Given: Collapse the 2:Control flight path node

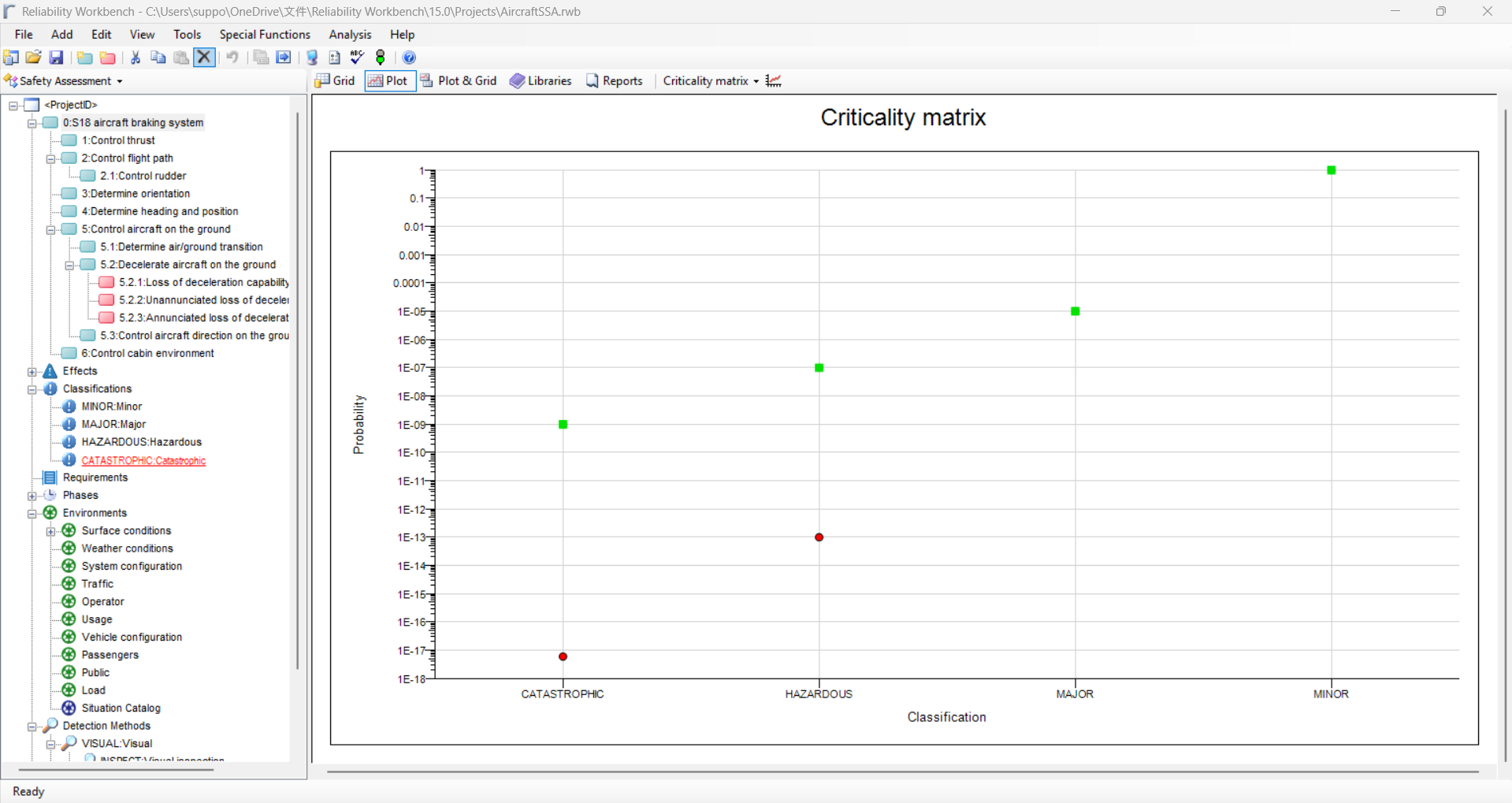Looking at the screenshot, I should click(x=51, y=158).
